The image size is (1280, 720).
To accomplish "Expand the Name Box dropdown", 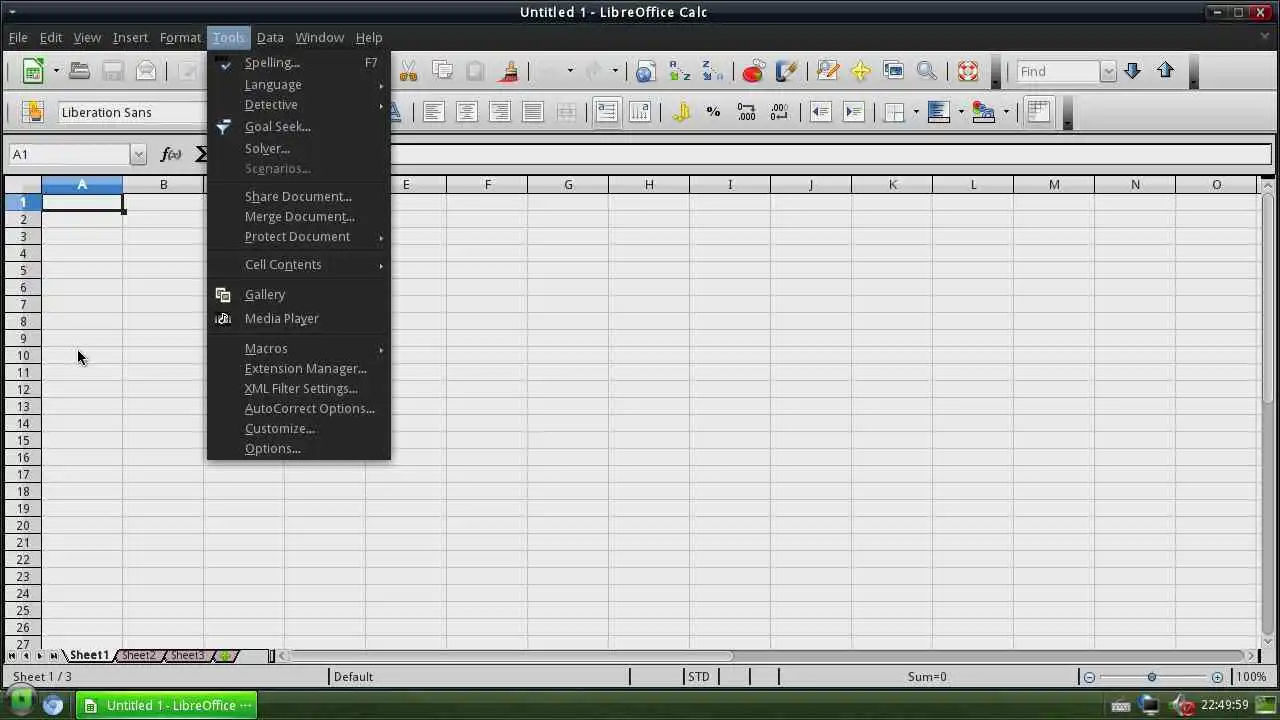I will pos(138,154).
